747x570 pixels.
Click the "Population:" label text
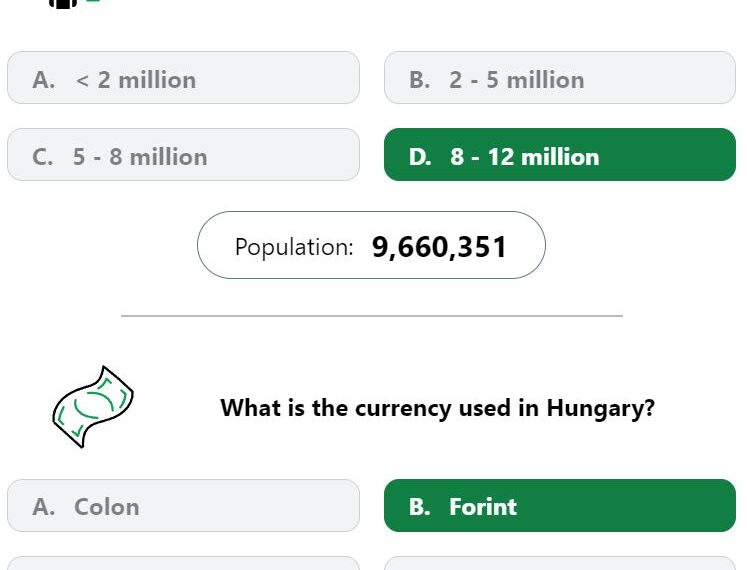[294, 247]
